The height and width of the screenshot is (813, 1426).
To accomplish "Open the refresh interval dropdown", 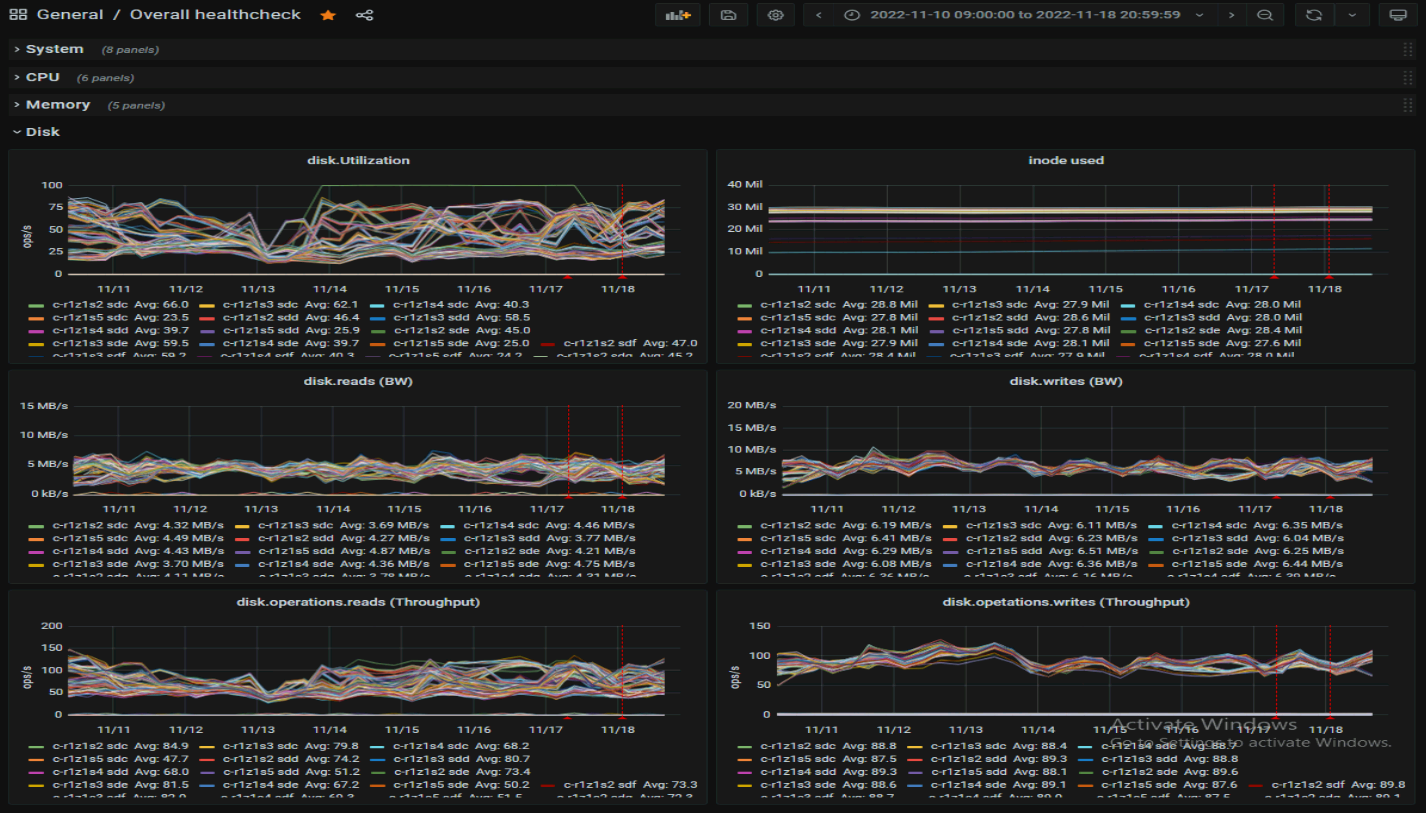I will point(1352,15).
